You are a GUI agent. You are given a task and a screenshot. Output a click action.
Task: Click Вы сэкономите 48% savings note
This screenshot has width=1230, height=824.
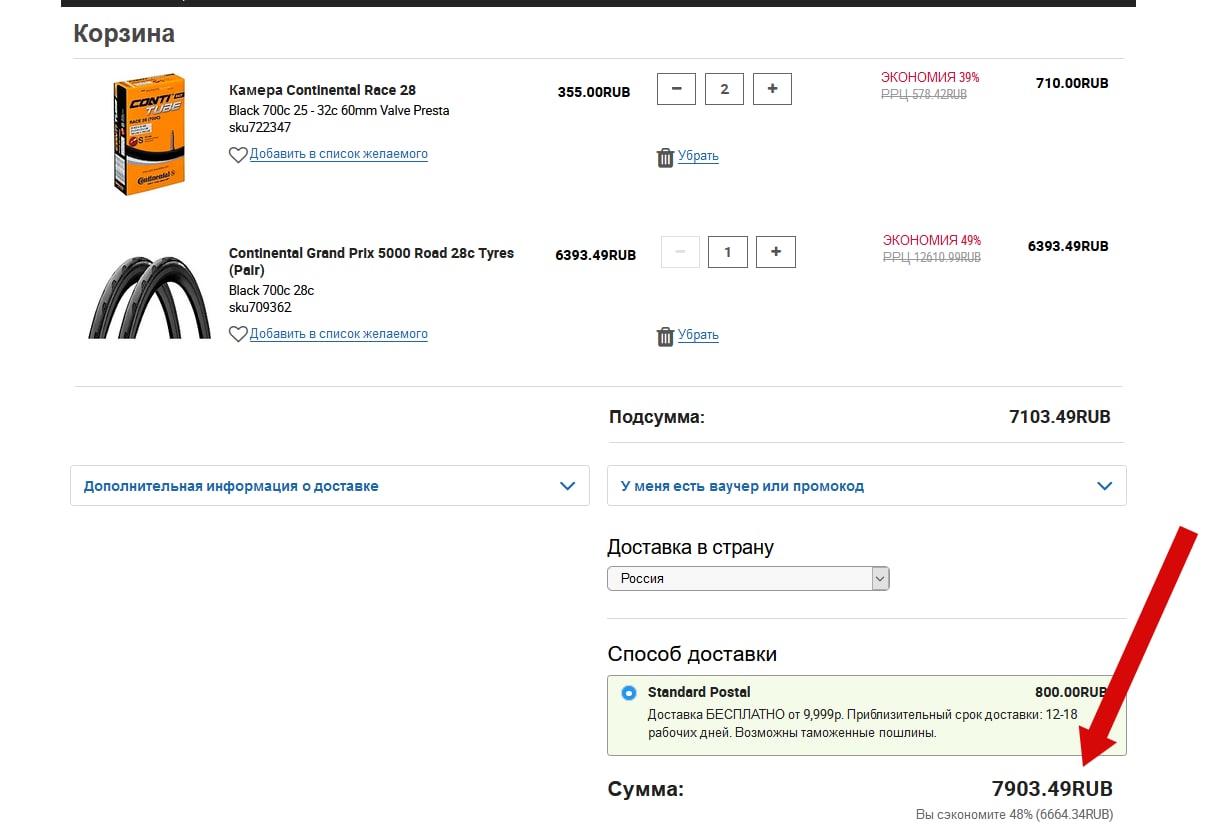(x=1014, y=814)
